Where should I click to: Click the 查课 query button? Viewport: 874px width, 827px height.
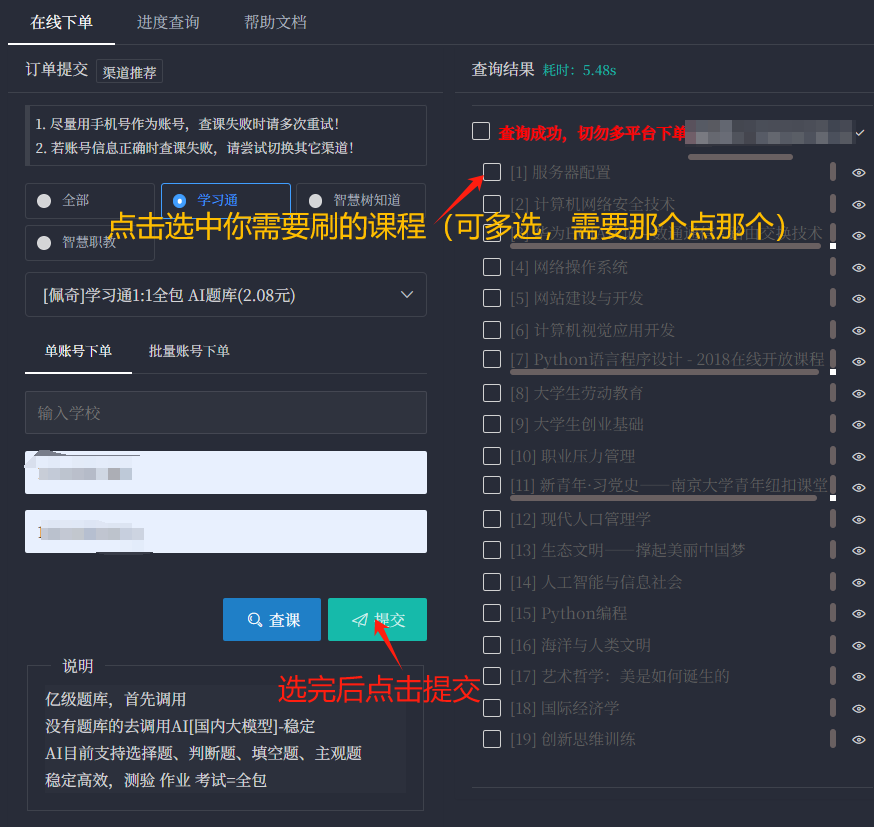coord(272,619)
